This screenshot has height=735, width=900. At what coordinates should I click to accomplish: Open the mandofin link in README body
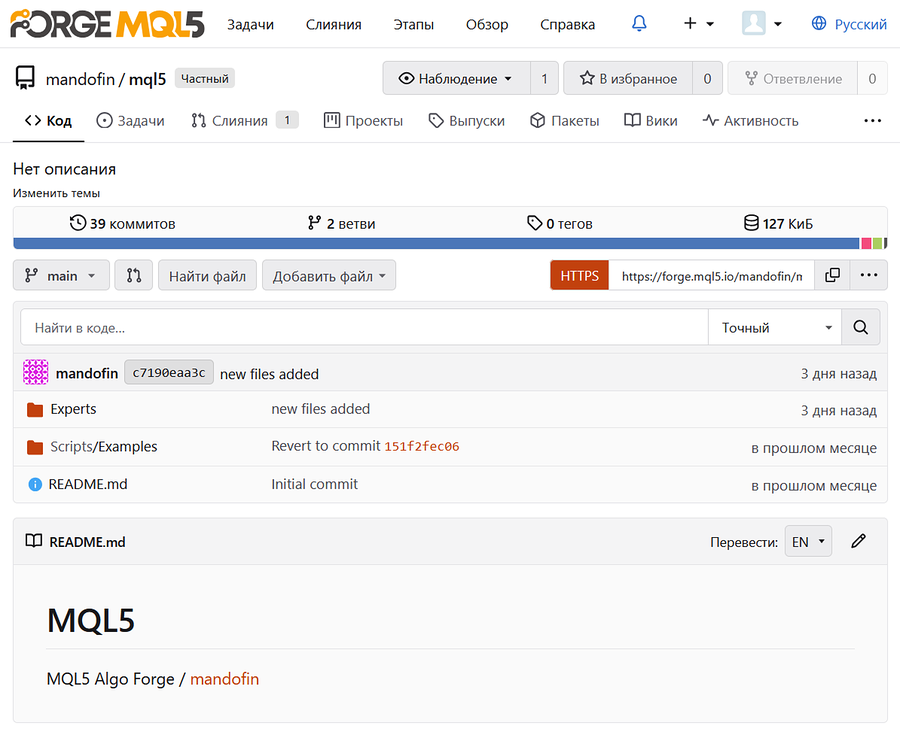(224, 679)
